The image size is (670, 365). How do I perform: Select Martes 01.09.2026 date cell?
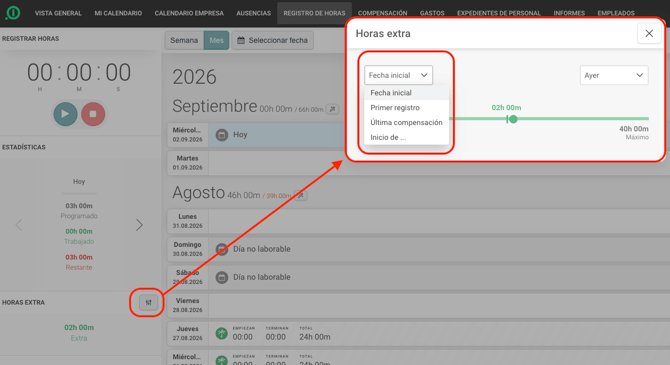[x=188, y=163]
